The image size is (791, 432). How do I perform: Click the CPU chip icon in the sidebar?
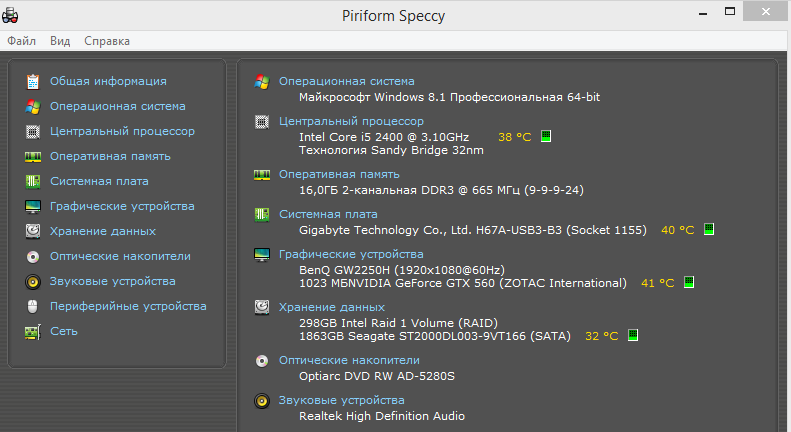click(x=33, y=132)
